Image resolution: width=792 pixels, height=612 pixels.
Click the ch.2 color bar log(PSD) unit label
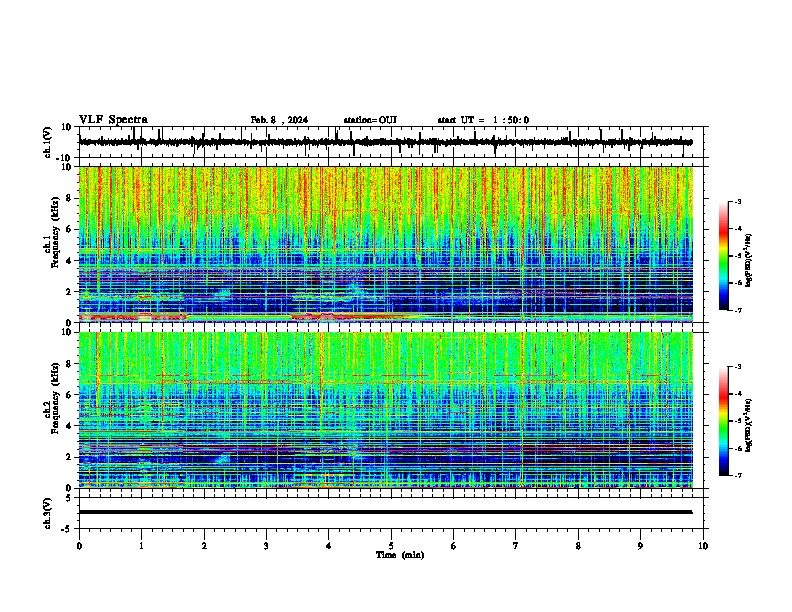[x=749, y=426]
